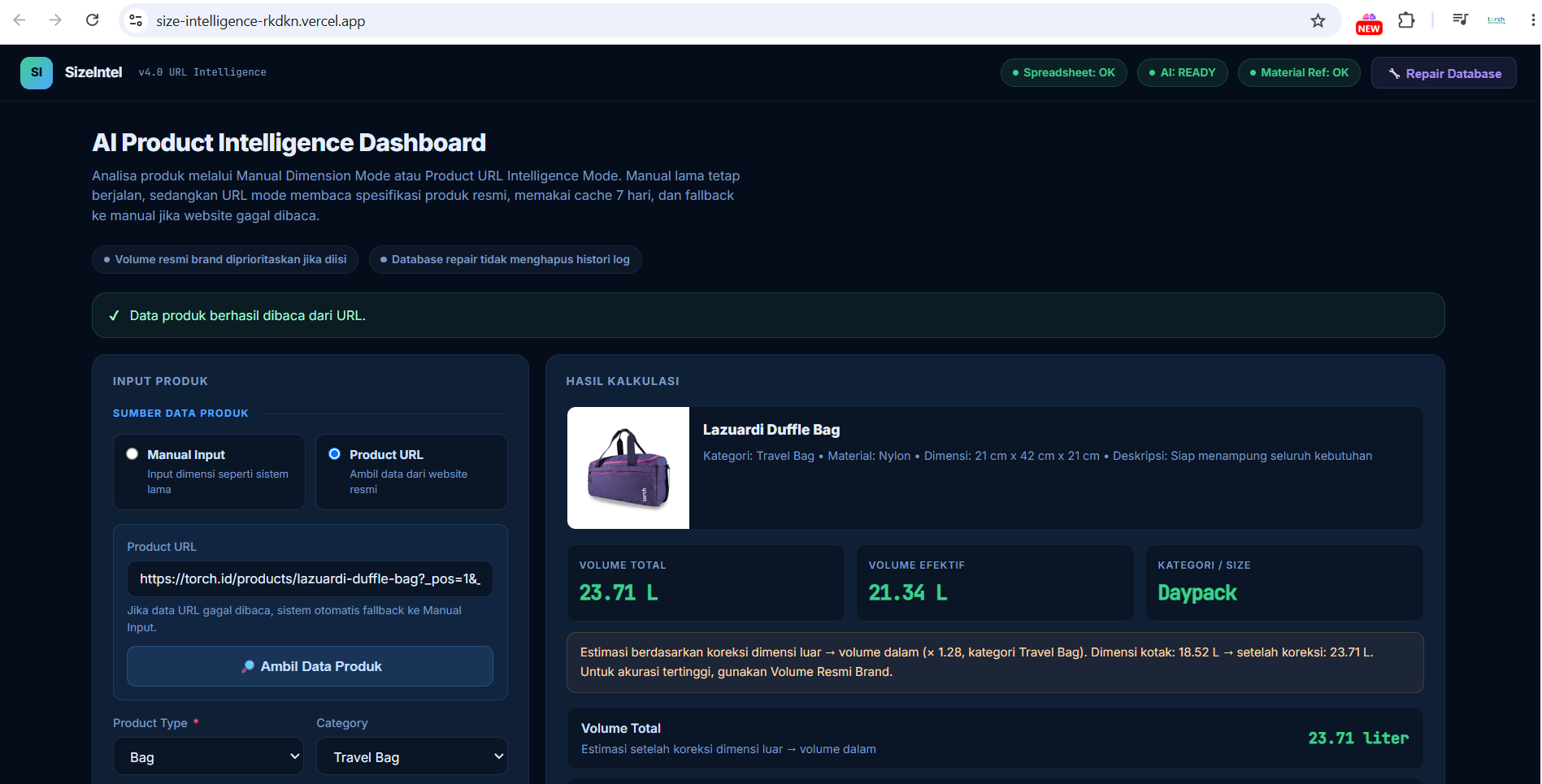Click the 21.34 L volume efektif value
1542x784 pixels.
[908, 593]
